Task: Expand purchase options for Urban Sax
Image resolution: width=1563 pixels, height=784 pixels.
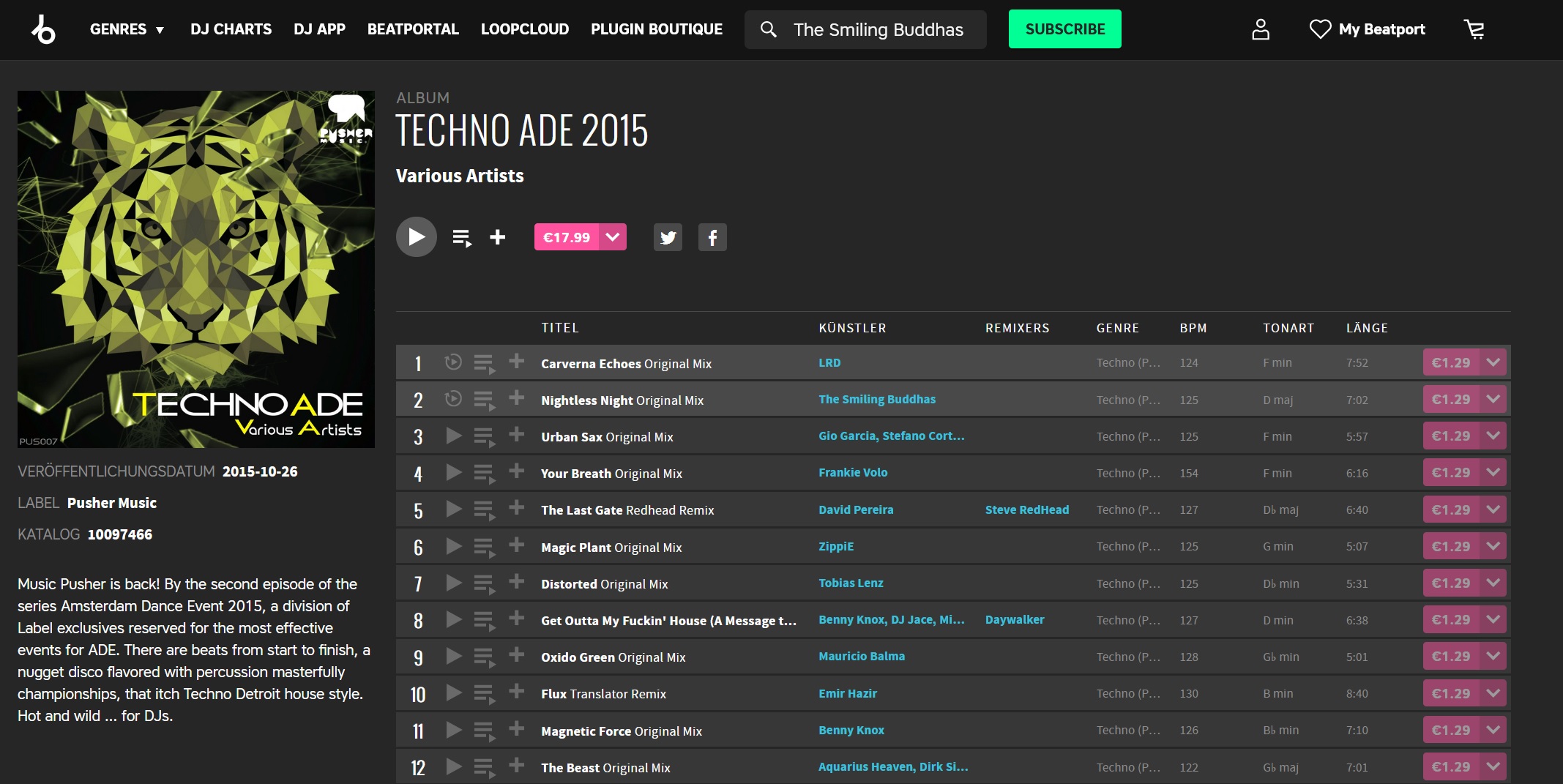Action: tap(1493, 436)
